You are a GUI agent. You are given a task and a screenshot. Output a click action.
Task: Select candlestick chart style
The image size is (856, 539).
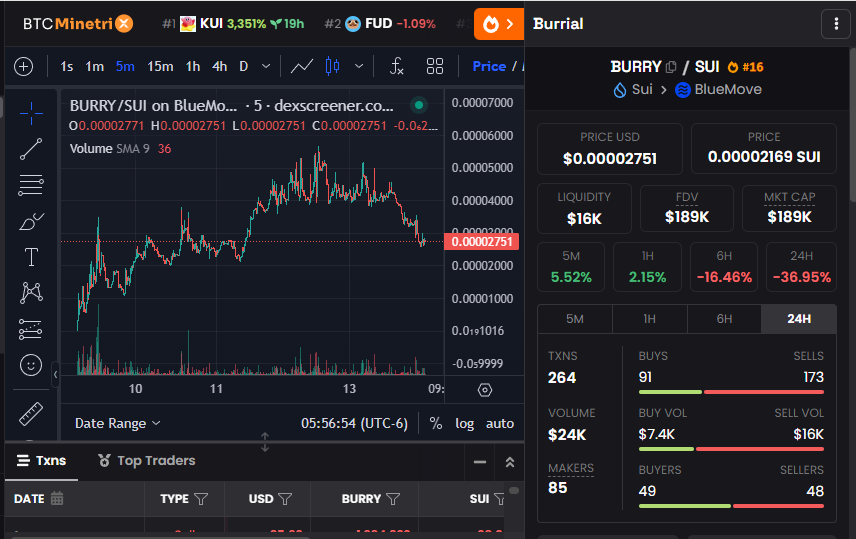(332, 67)
